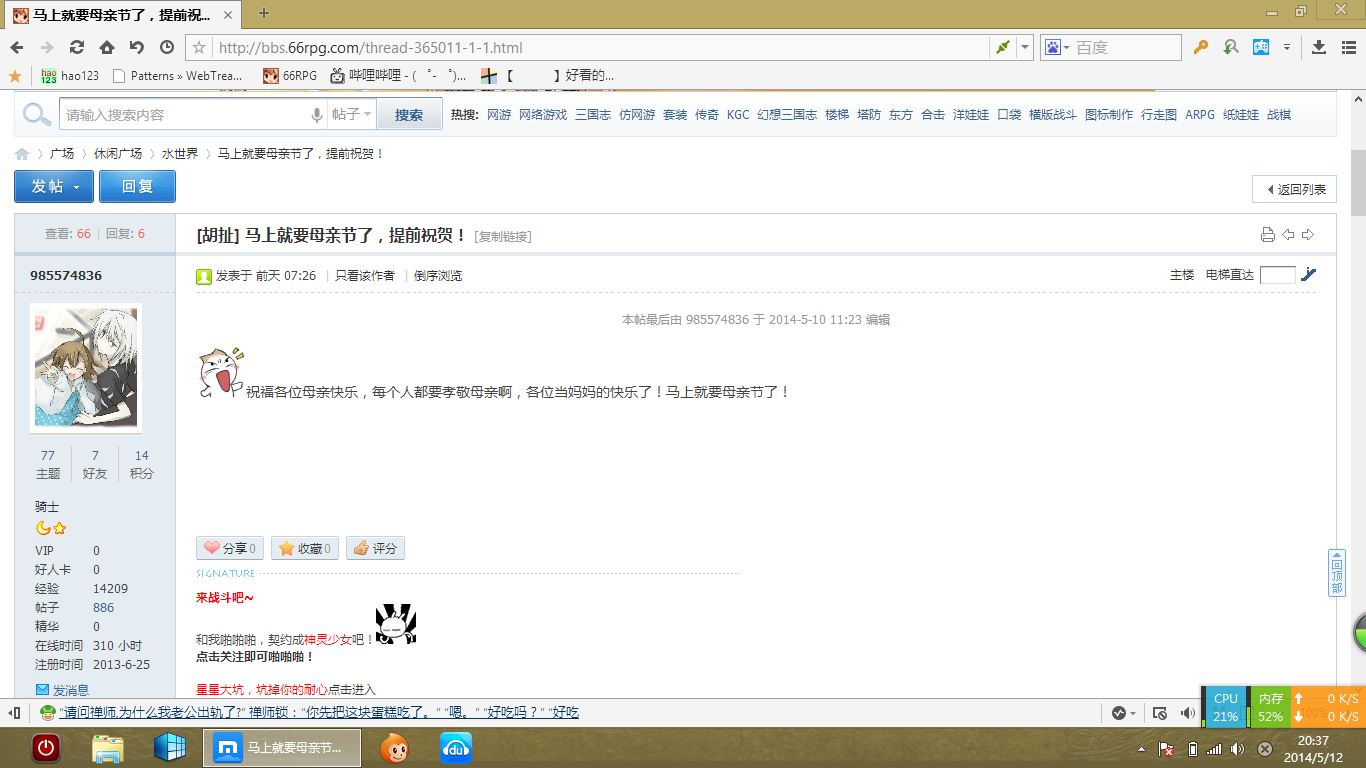Image resolution: width=1366 pixels, height=768 pixels.
Task: Reload the current page
Action: click(77, 47)
